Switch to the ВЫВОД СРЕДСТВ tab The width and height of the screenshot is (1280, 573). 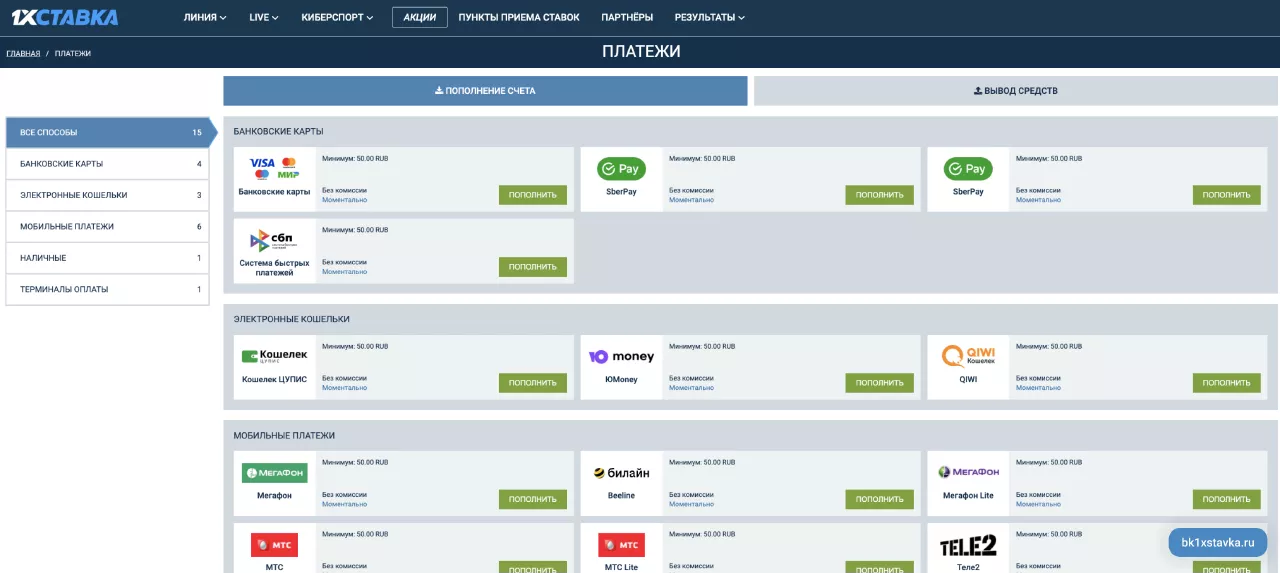[x=1016, y=91]
